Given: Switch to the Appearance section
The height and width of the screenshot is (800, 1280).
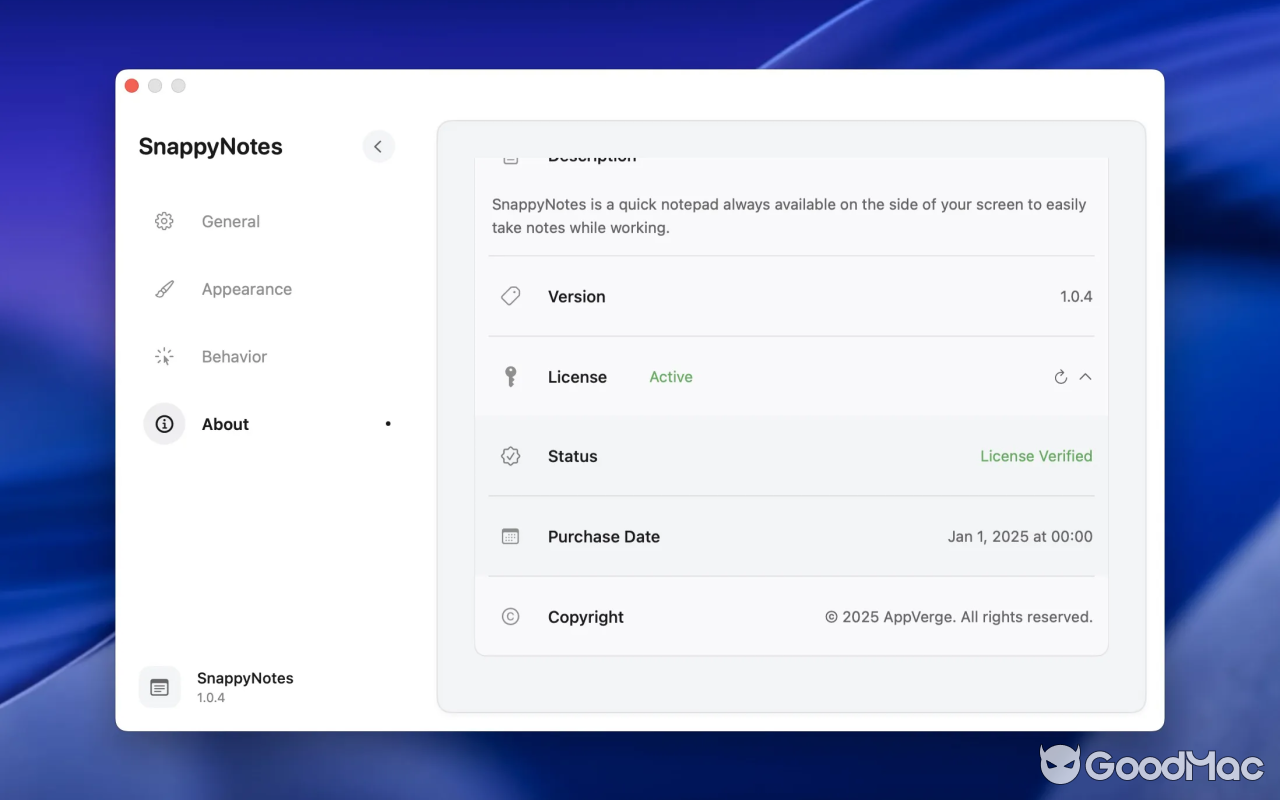Looking at the screenshot, I should [x=246, y=288].
